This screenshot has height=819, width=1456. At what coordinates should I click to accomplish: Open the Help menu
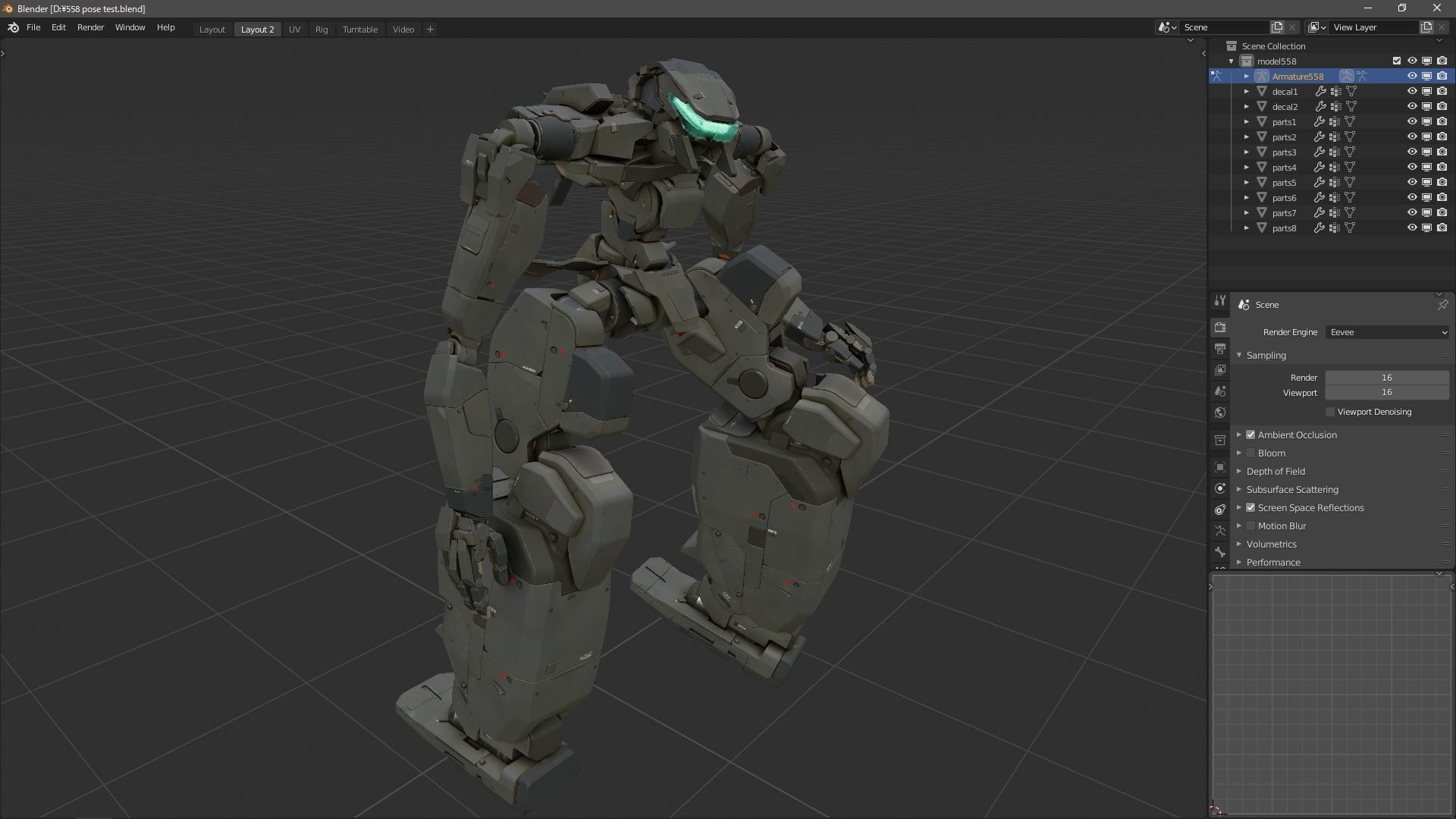[165, 27]
